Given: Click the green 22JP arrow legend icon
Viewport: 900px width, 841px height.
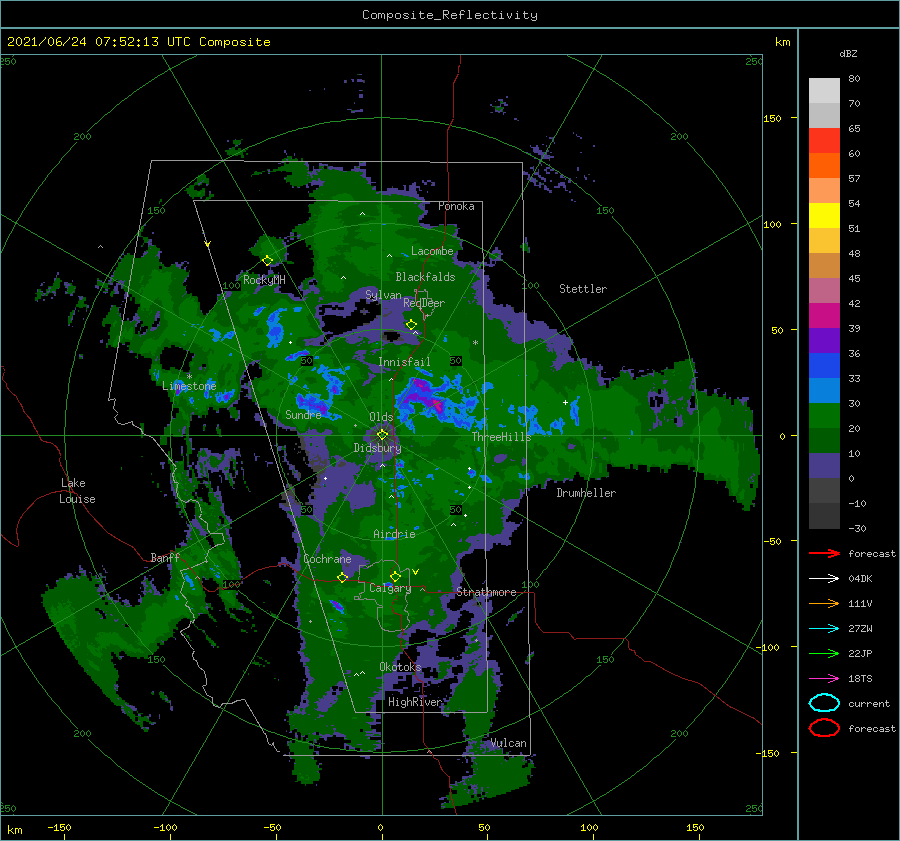Looking at the screenshot, I should (824, 653).
